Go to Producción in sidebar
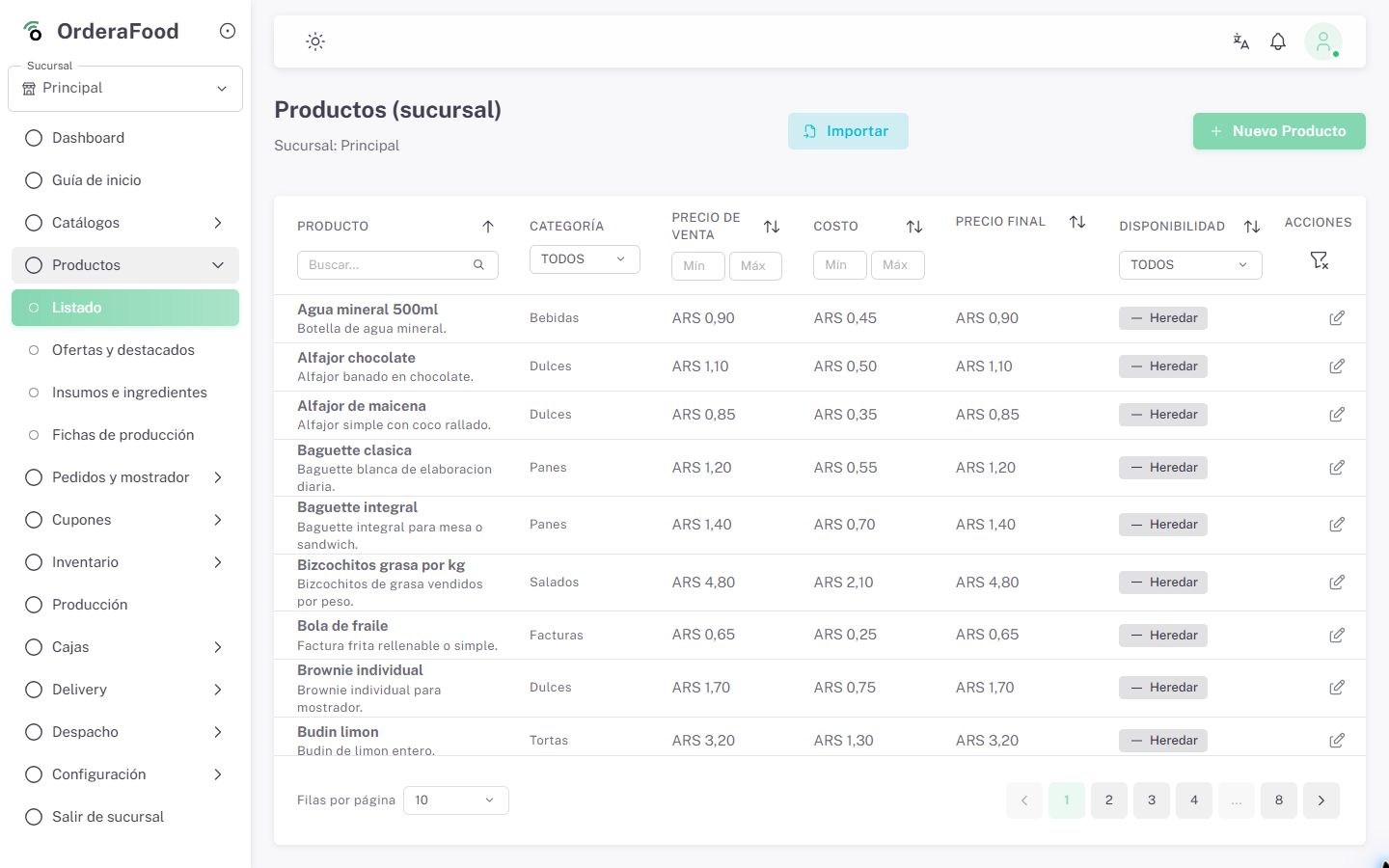 pos(125,605)
